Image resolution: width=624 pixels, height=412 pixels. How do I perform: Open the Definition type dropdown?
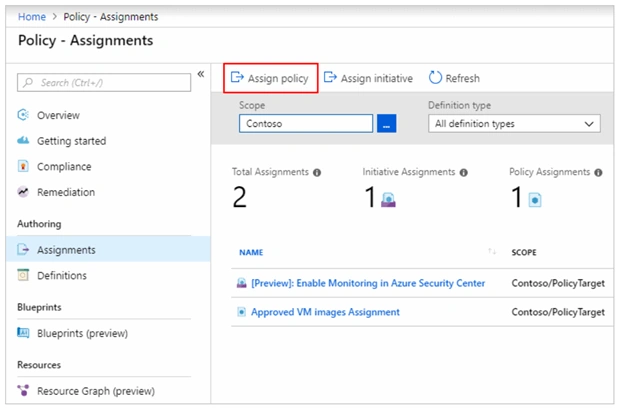click(514, 124)
